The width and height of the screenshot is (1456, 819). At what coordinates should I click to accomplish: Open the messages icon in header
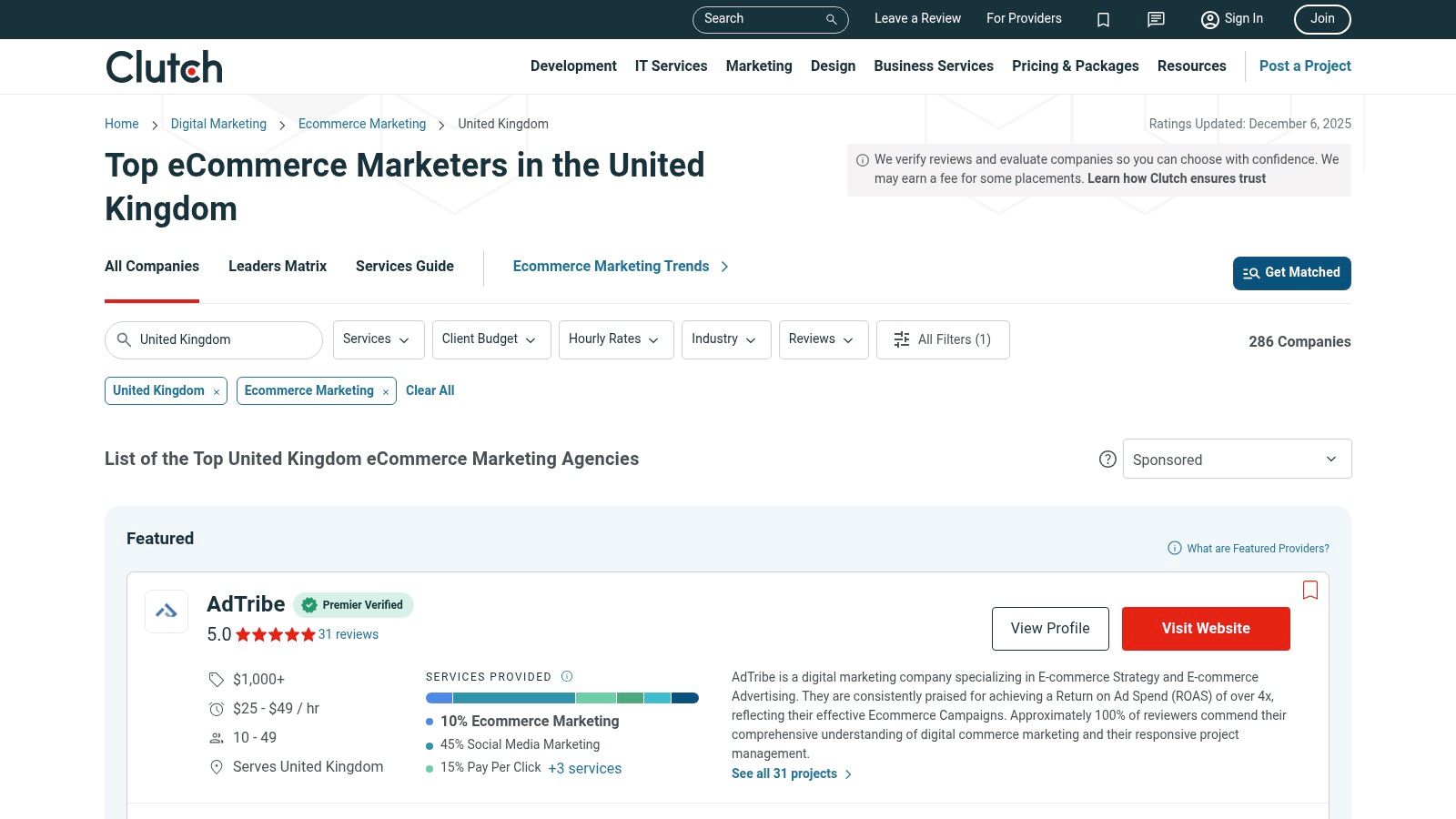[x=1156, y=19]
